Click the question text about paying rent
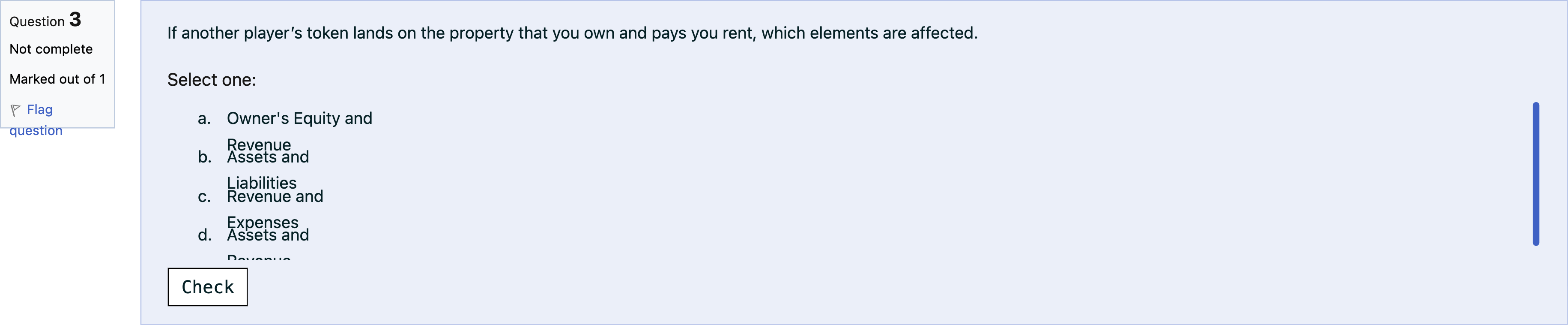Screen dimensions: 1568x325 coord(572,33)
